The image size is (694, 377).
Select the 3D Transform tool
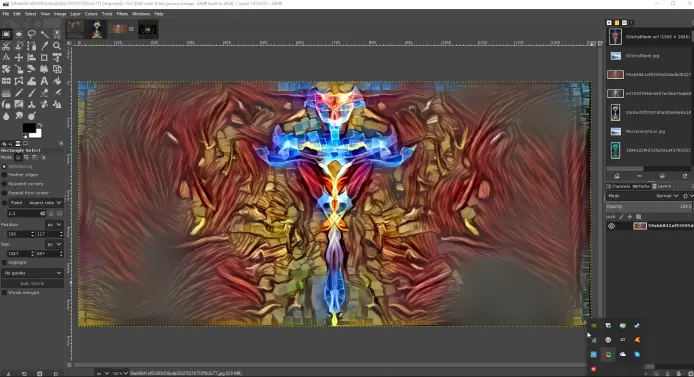pyautogui.click(x=57, y=69)
